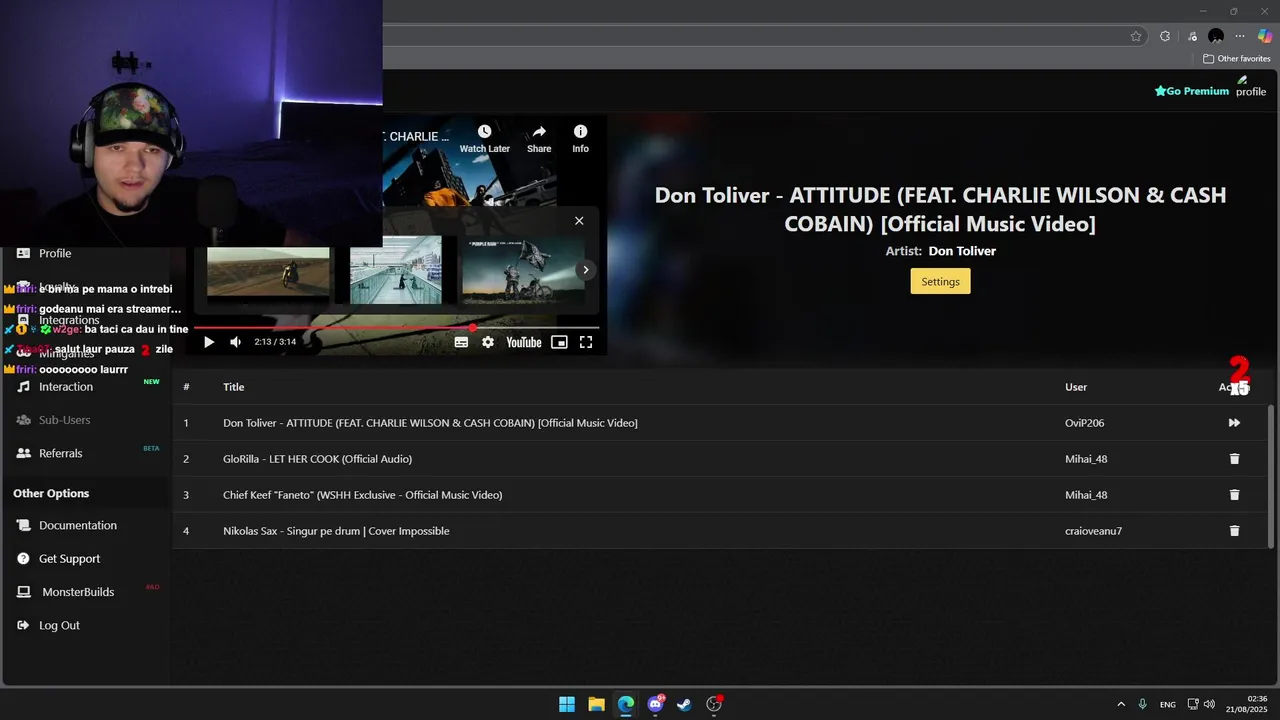The height and width of the screenshot is (720, 1280).
Task: Click the page vertical scrollbar
Action: [x=1272, y=476]
